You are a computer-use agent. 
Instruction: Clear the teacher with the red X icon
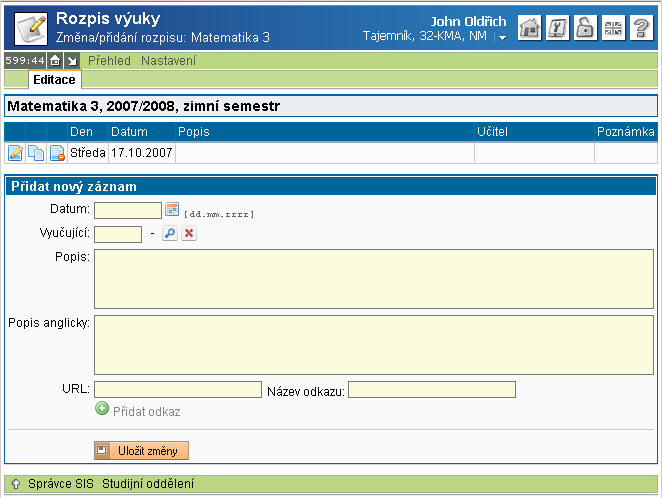tap(188, 234)
